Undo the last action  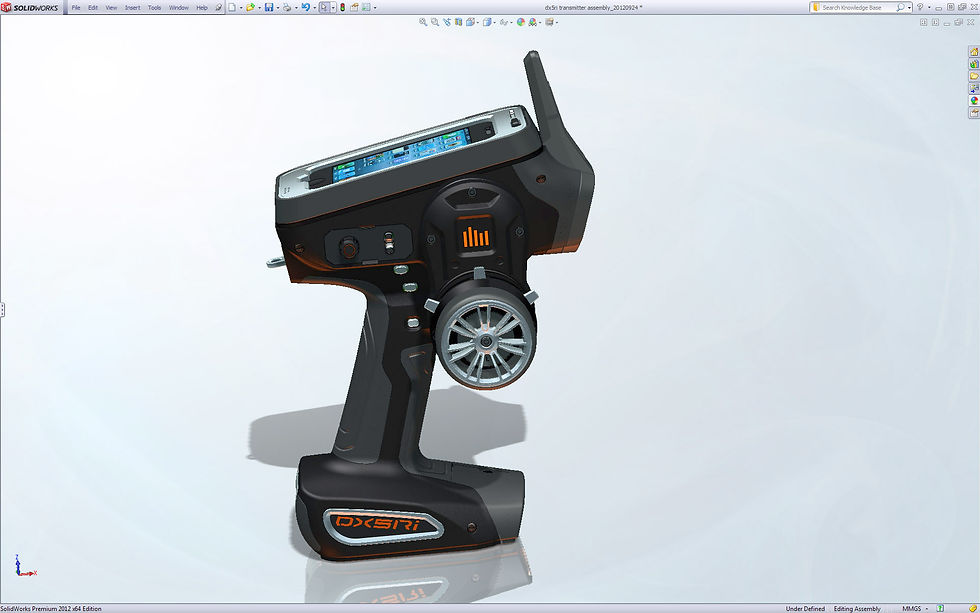306,7
